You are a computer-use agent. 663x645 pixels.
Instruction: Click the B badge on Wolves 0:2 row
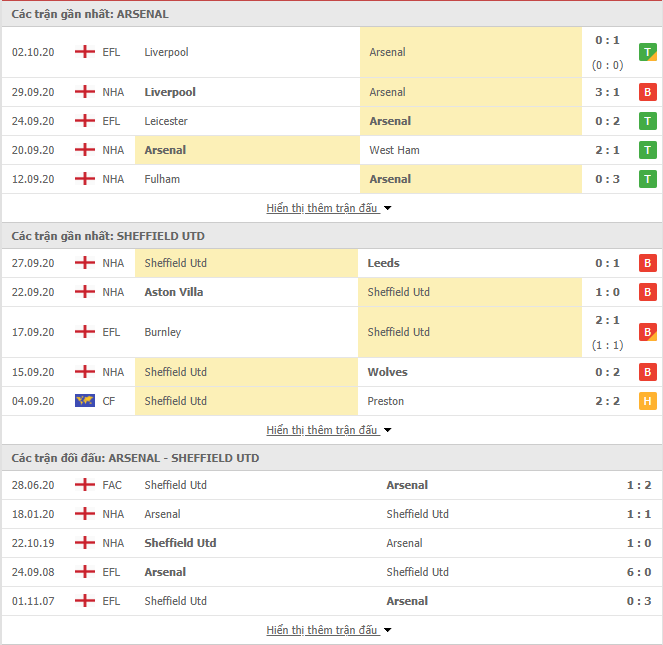tap(647, 372)
